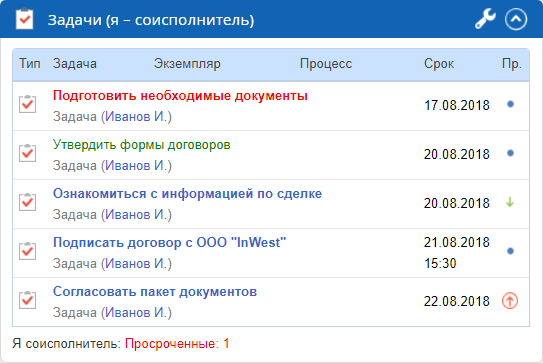This screenshot has width=543, height=363.
Task: Click the Пр. priority column header
Action: tap(511, 64)
